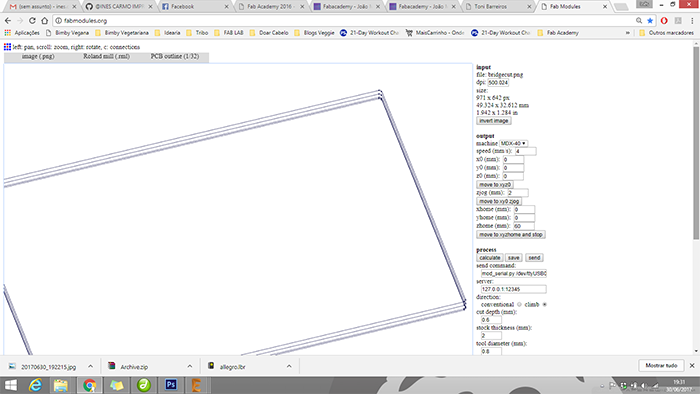Reload the fabmodules.org page

32,21
